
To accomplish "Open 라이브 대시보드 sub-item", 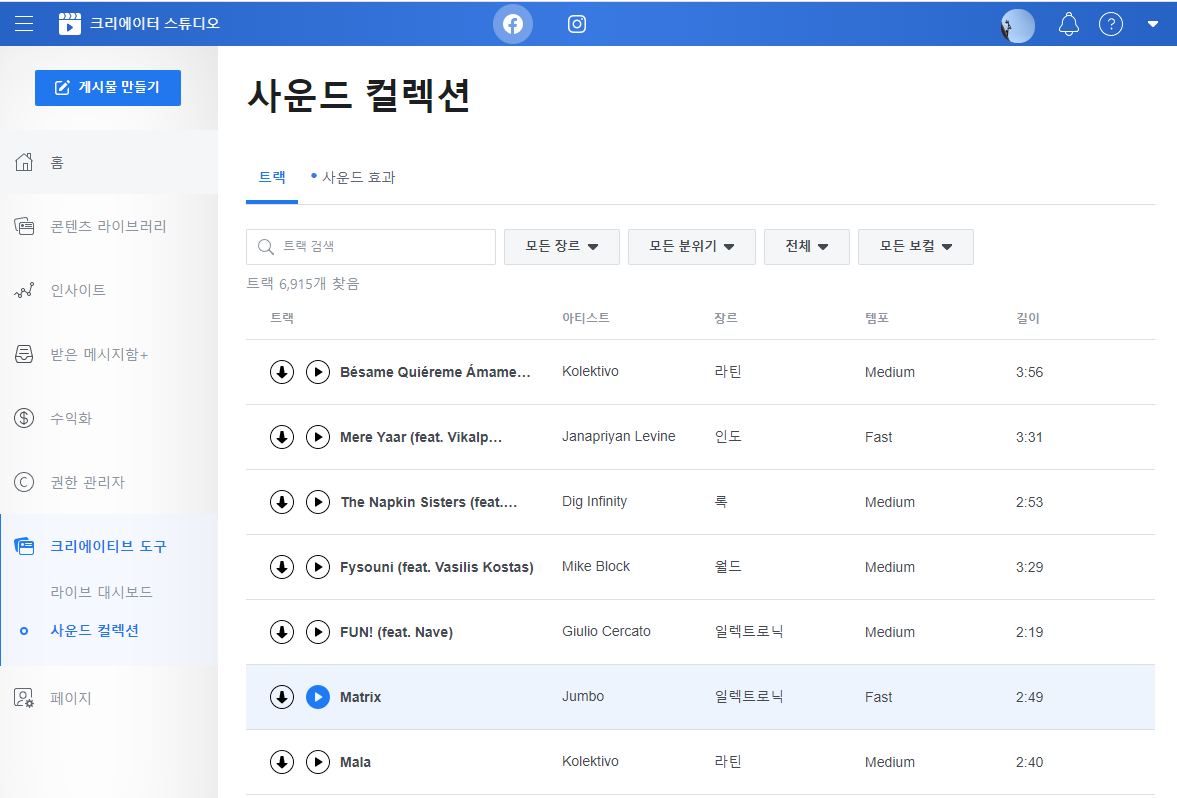I will tap(101, 592).
